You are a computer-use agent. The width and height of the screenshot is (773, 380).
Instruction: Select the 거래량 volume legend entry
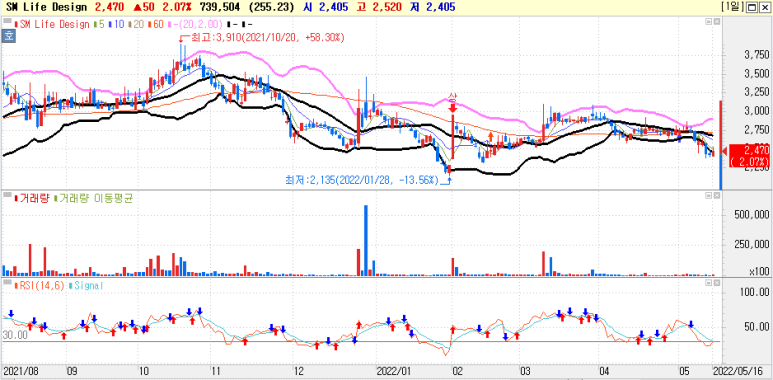coord(33,198)
